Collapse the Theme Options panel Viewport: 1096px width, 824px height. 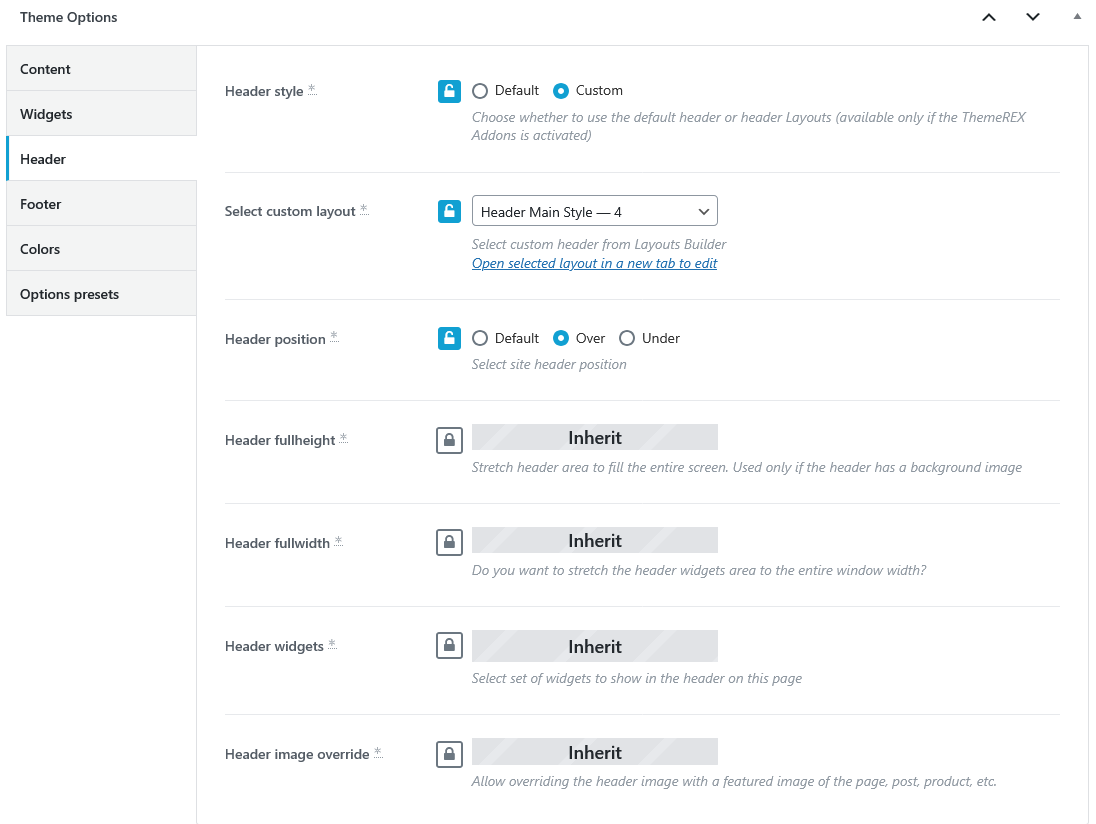pyautogui.click(x=1077, y=17)
